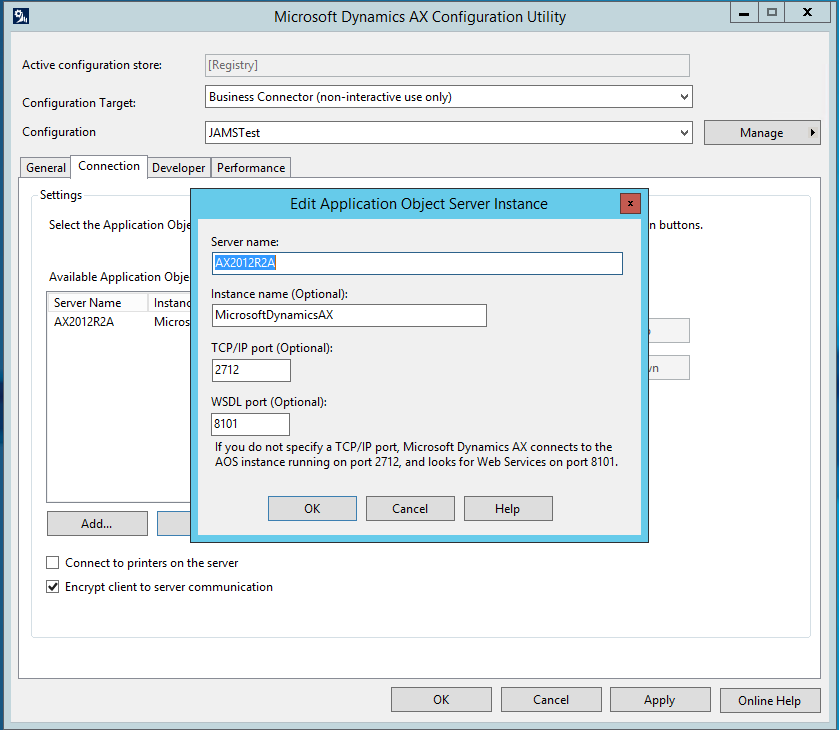Open the Configuration dropdown showing JAMSTest
Viewport: 839px width, 730px height.
(684, 132)
